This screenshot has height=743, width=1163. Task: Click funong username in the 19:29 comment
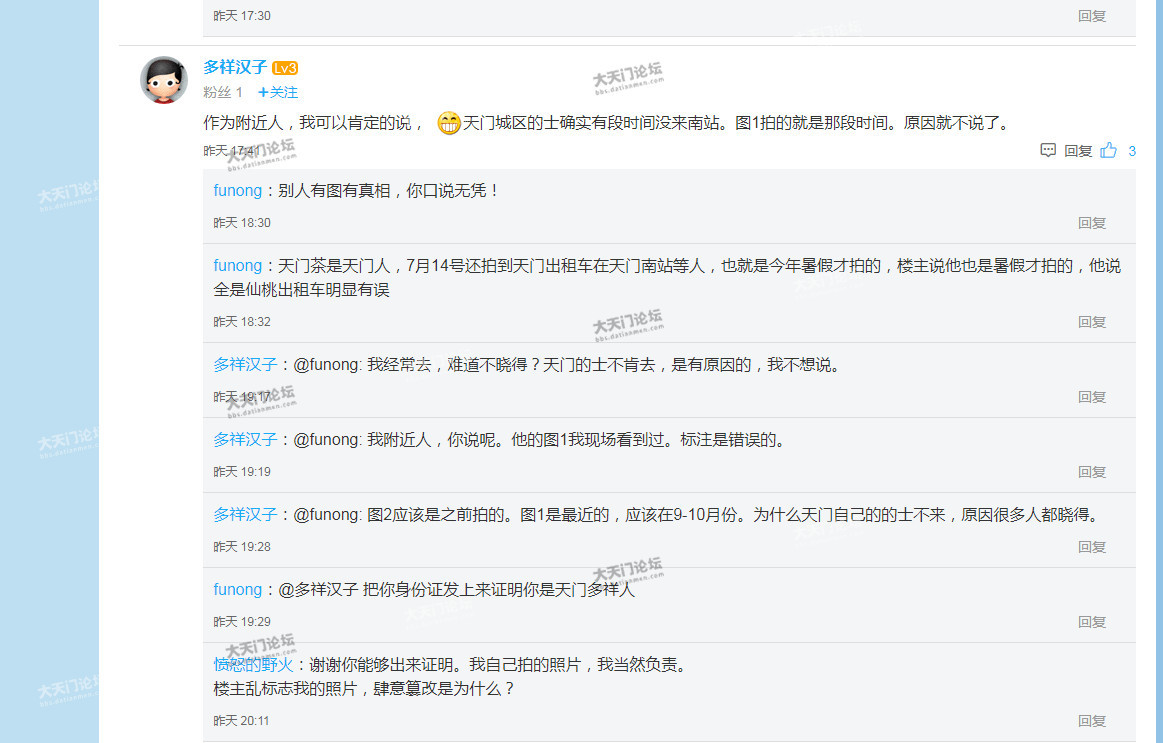click(237, 589)
